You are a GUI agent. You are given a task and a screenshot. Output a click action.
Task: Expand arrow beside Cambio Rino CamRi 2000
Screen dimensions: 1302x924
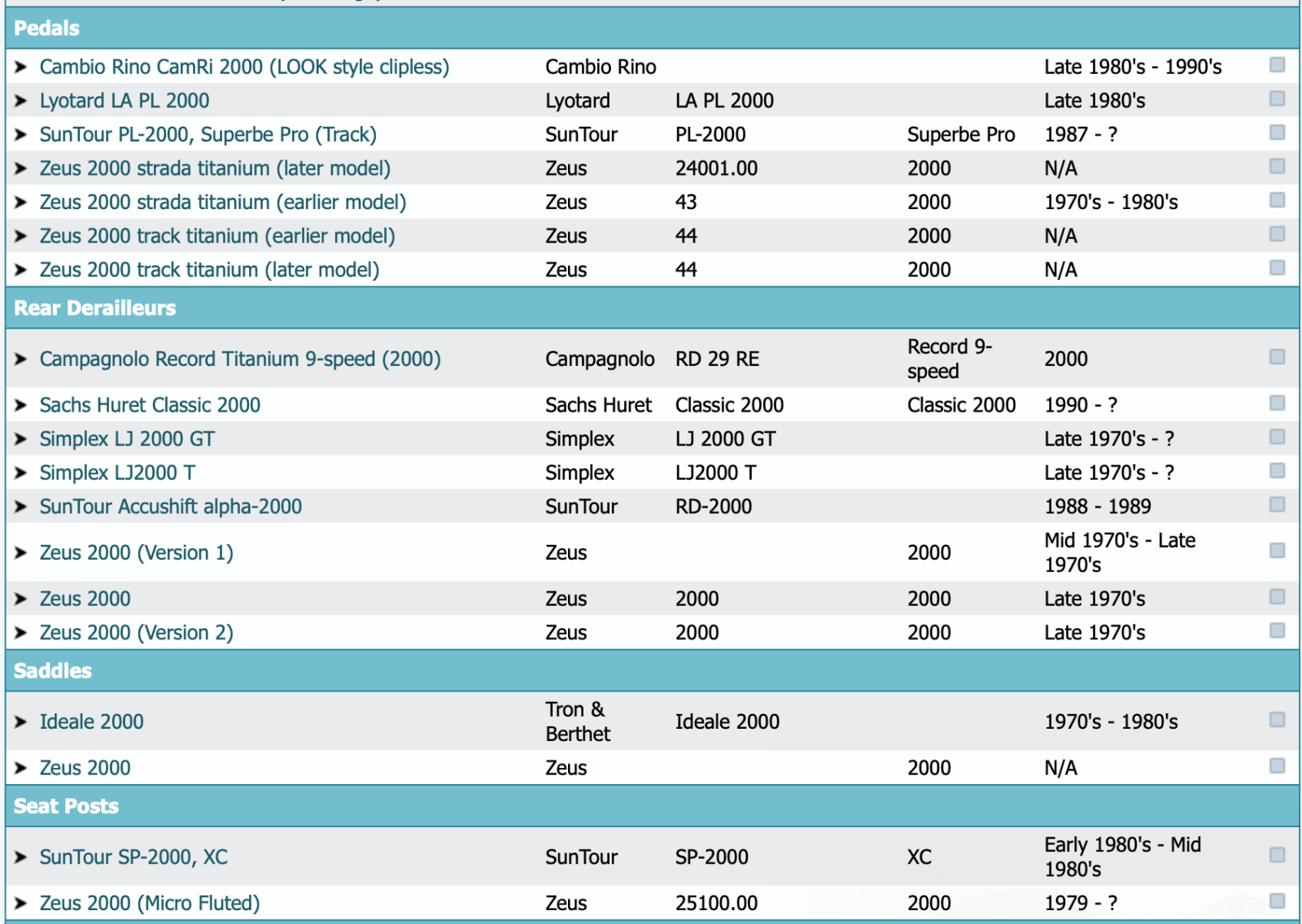tap(21, 67)
